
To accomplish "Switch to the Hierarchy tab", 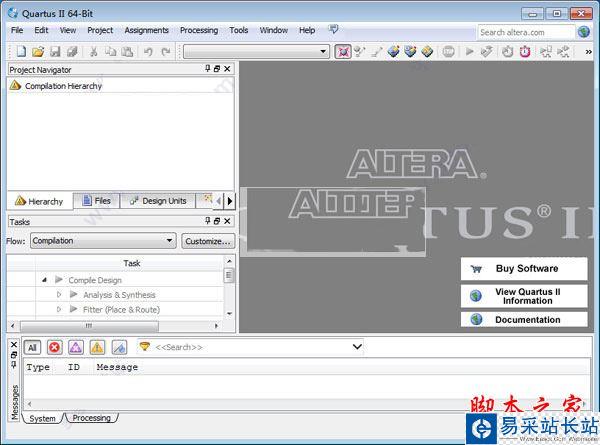I will point(39,201).
